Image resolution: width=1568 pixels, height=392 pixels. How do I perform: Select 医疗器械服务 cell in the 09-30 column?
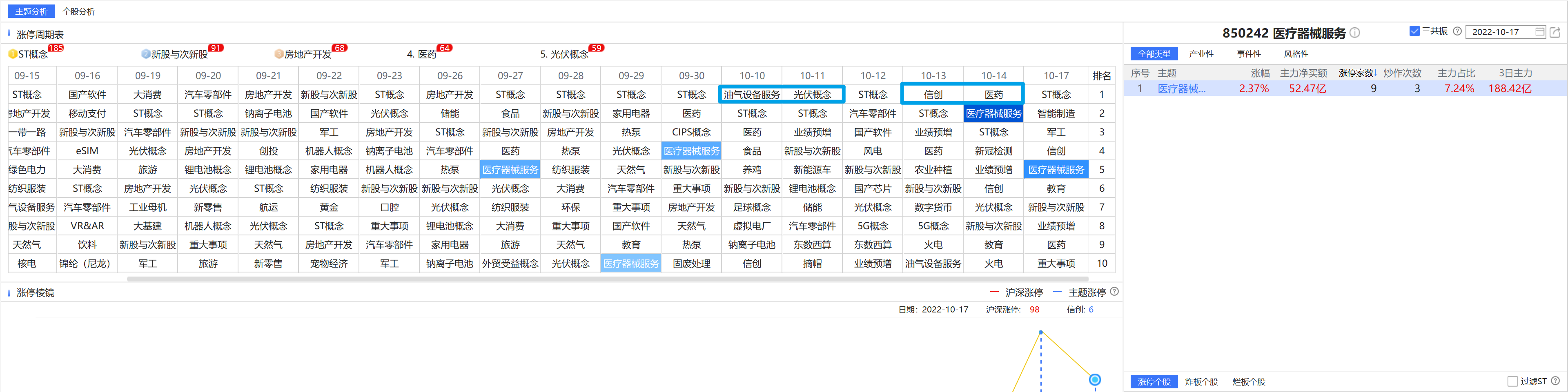(x=691, y=151)
